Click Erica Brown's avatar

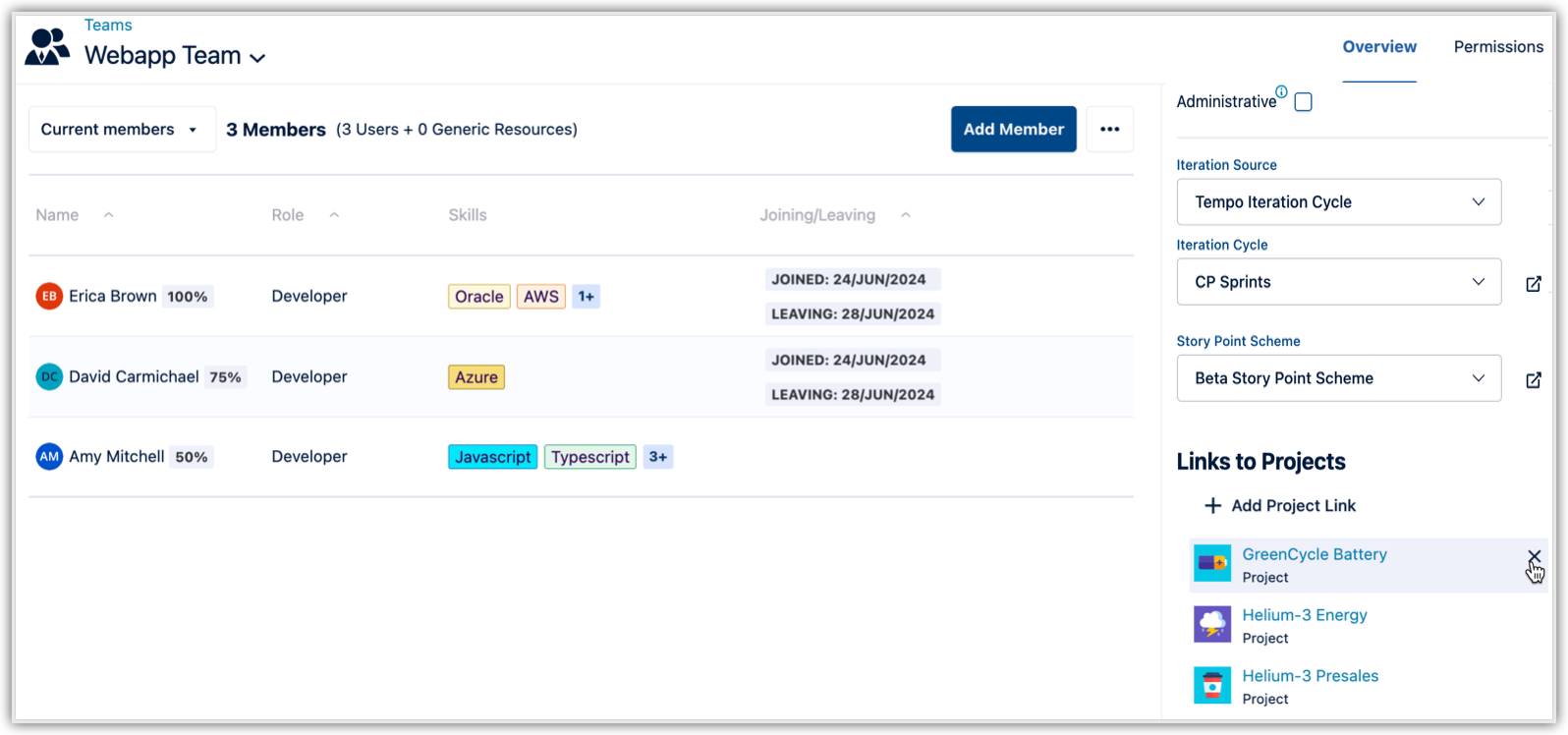point(49,296)
